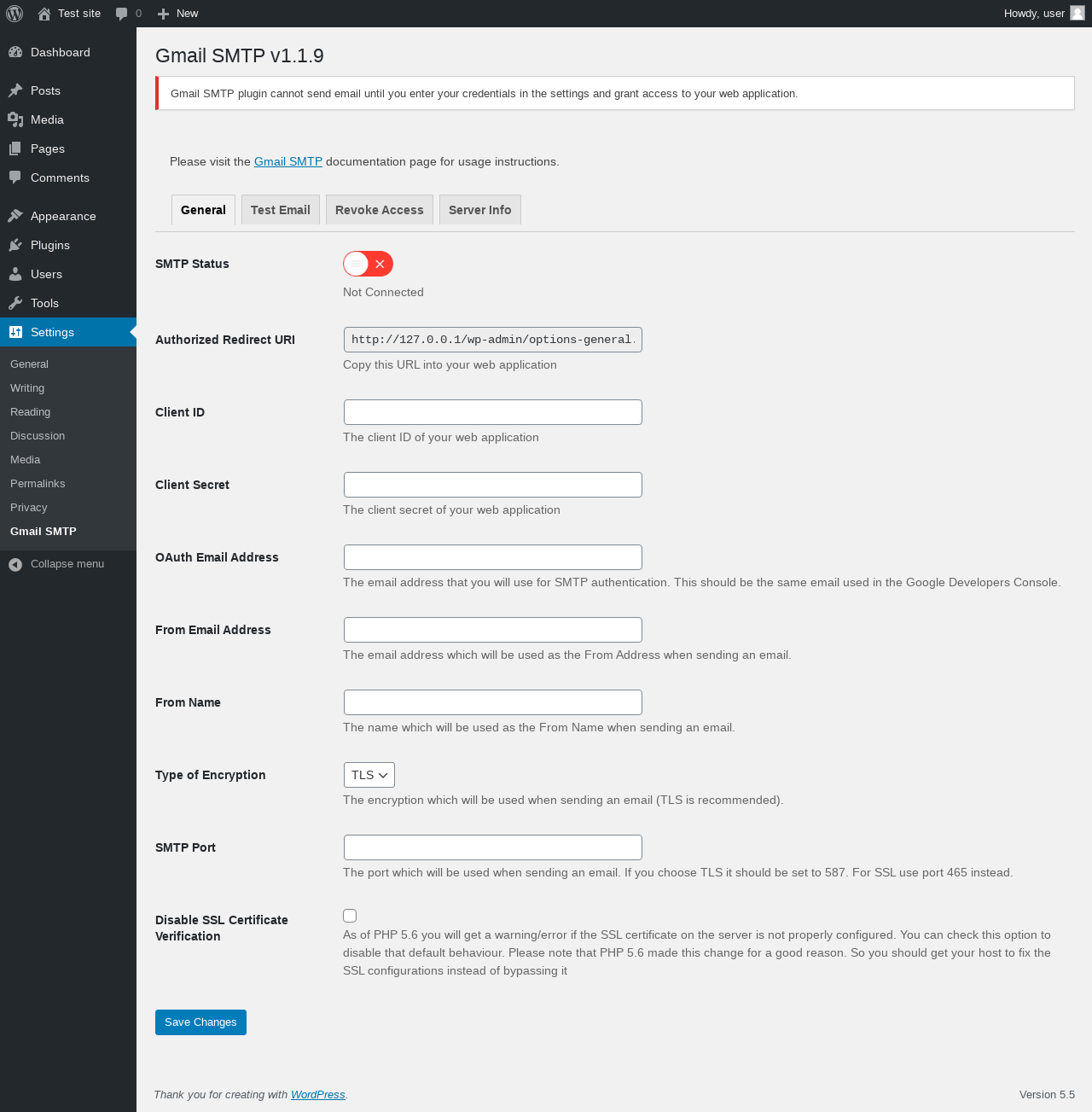Click the Authorized Redirect URI field

(493, 340)
